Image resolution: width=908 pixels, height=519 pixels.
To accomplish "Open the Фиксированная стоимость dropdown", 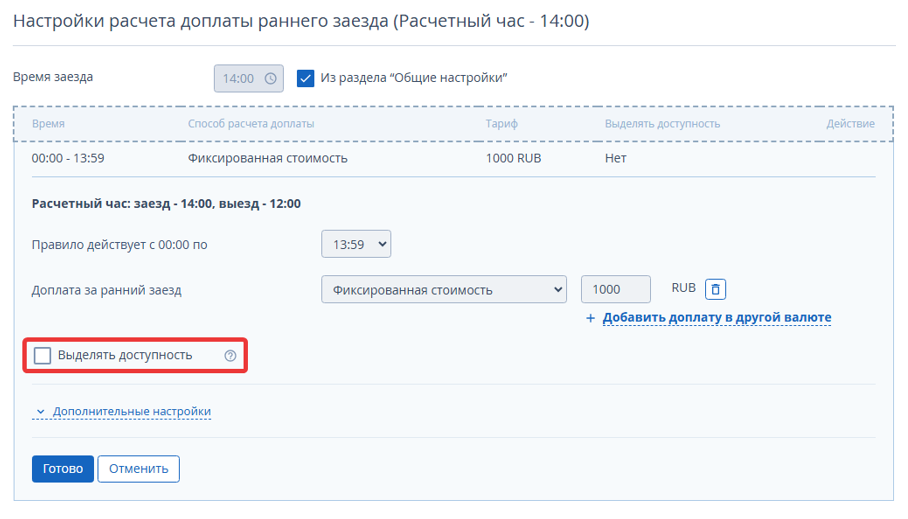I will click(444, 289).
